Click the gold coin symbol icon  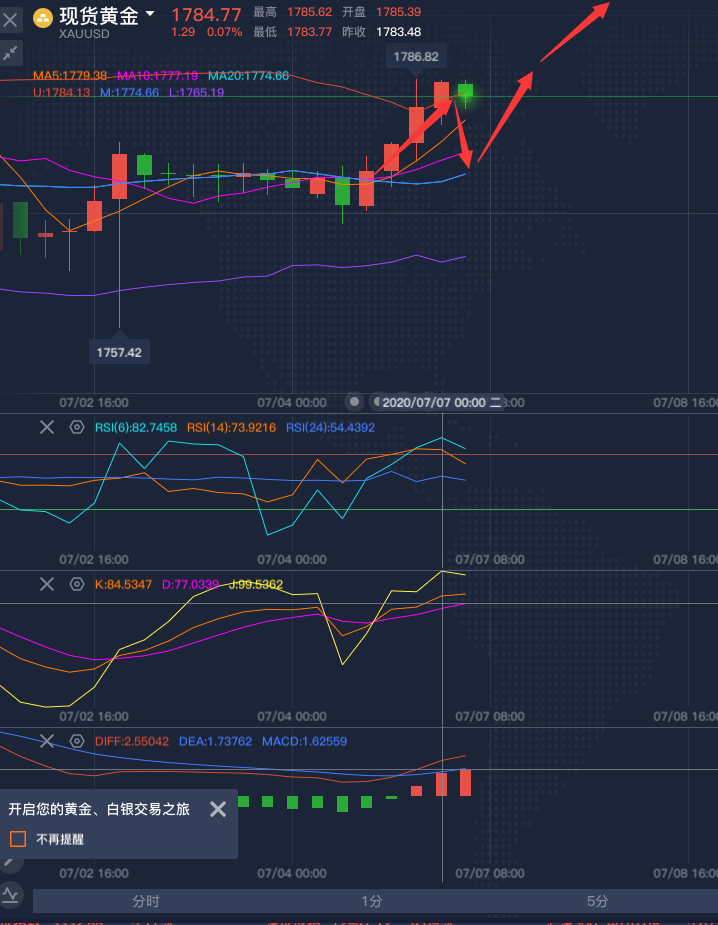pos(43,18)
